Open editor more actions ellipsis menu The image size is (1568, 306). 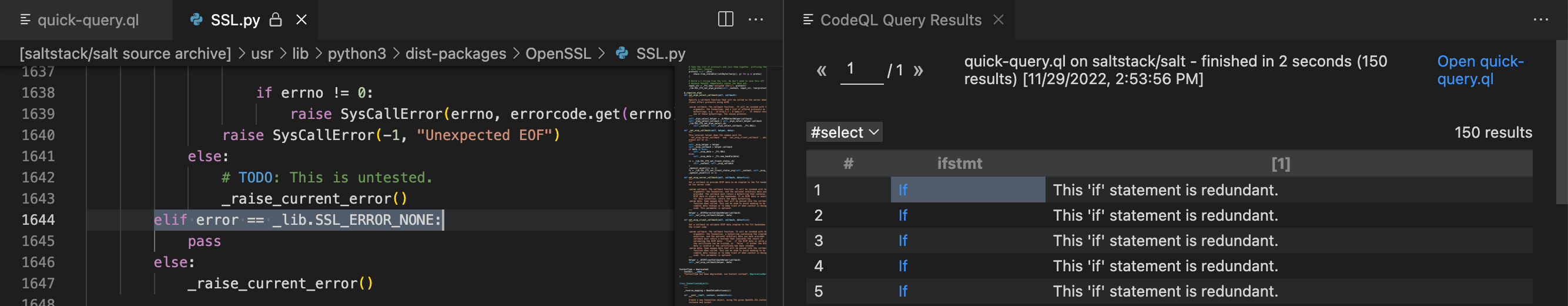point(756,19)
